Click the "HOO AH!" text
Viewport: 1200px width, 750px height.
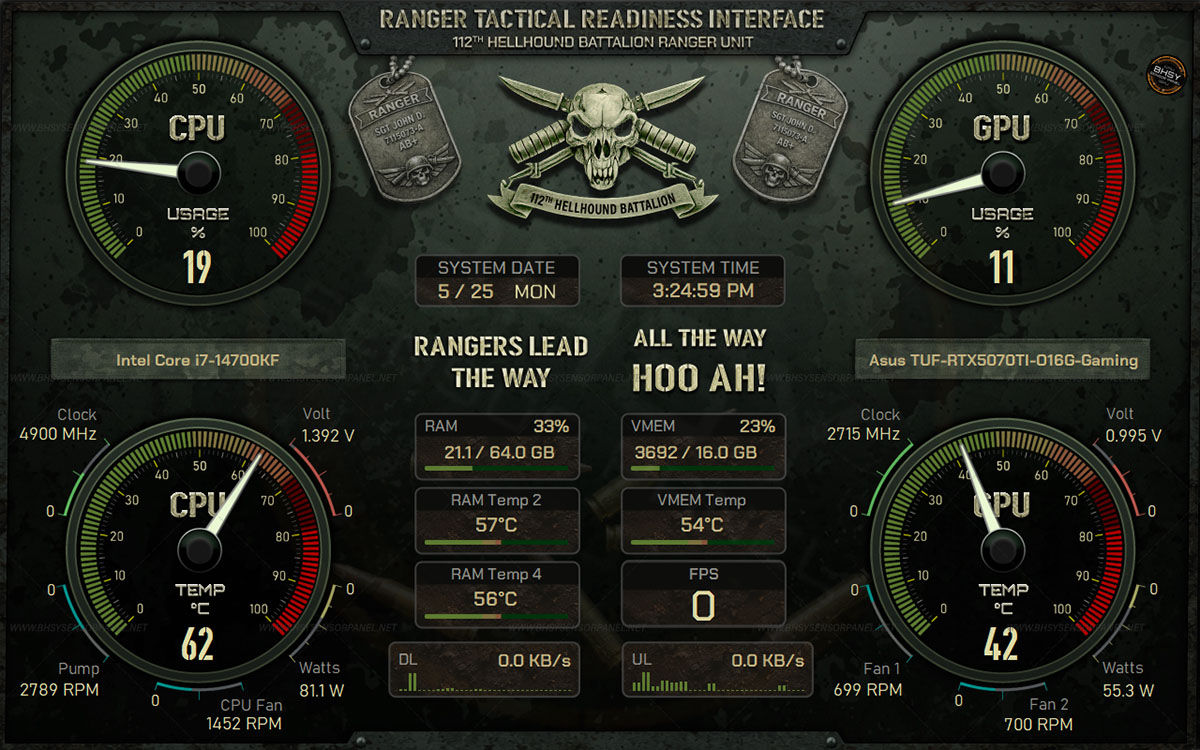(x=700, y=378)
